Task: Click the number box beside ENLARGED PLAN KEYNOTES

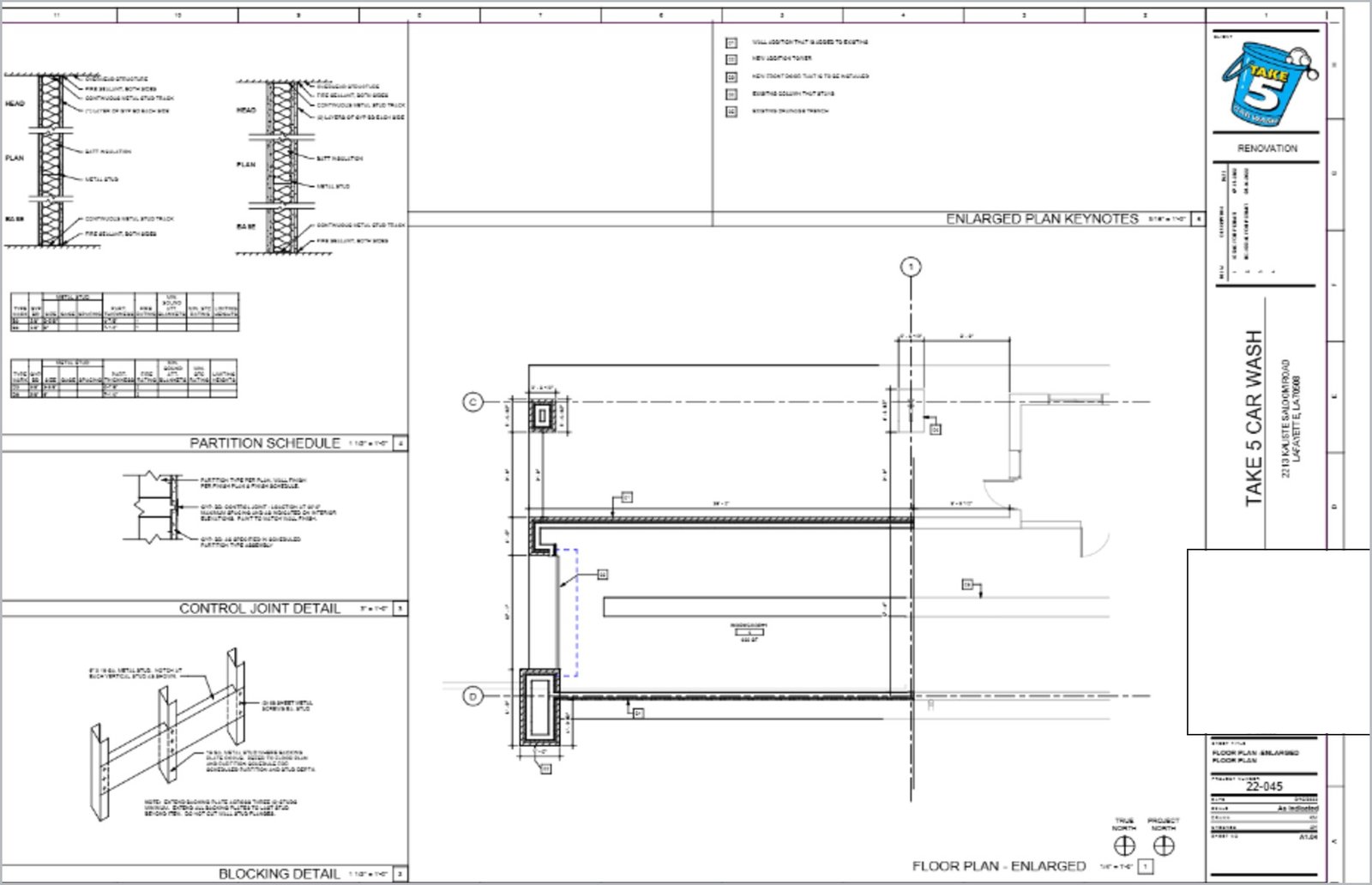Action: coord(1198,220)
